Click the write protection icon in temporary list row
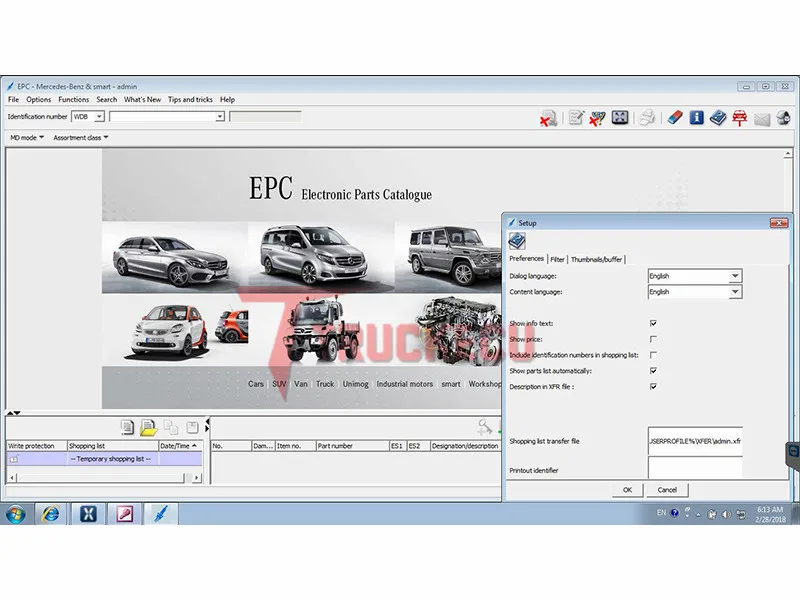The image size is (800, 600). pyautogui.click(x=14, y=459)
